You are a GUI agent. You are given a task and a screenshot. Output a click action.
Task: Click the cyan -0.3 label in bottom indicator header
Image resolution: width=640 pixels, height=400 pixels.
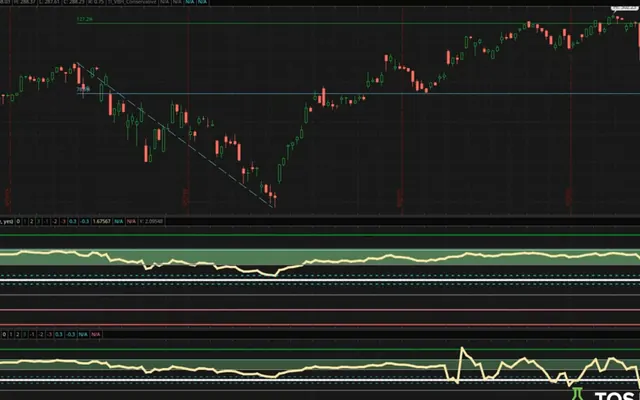point(71,334)
